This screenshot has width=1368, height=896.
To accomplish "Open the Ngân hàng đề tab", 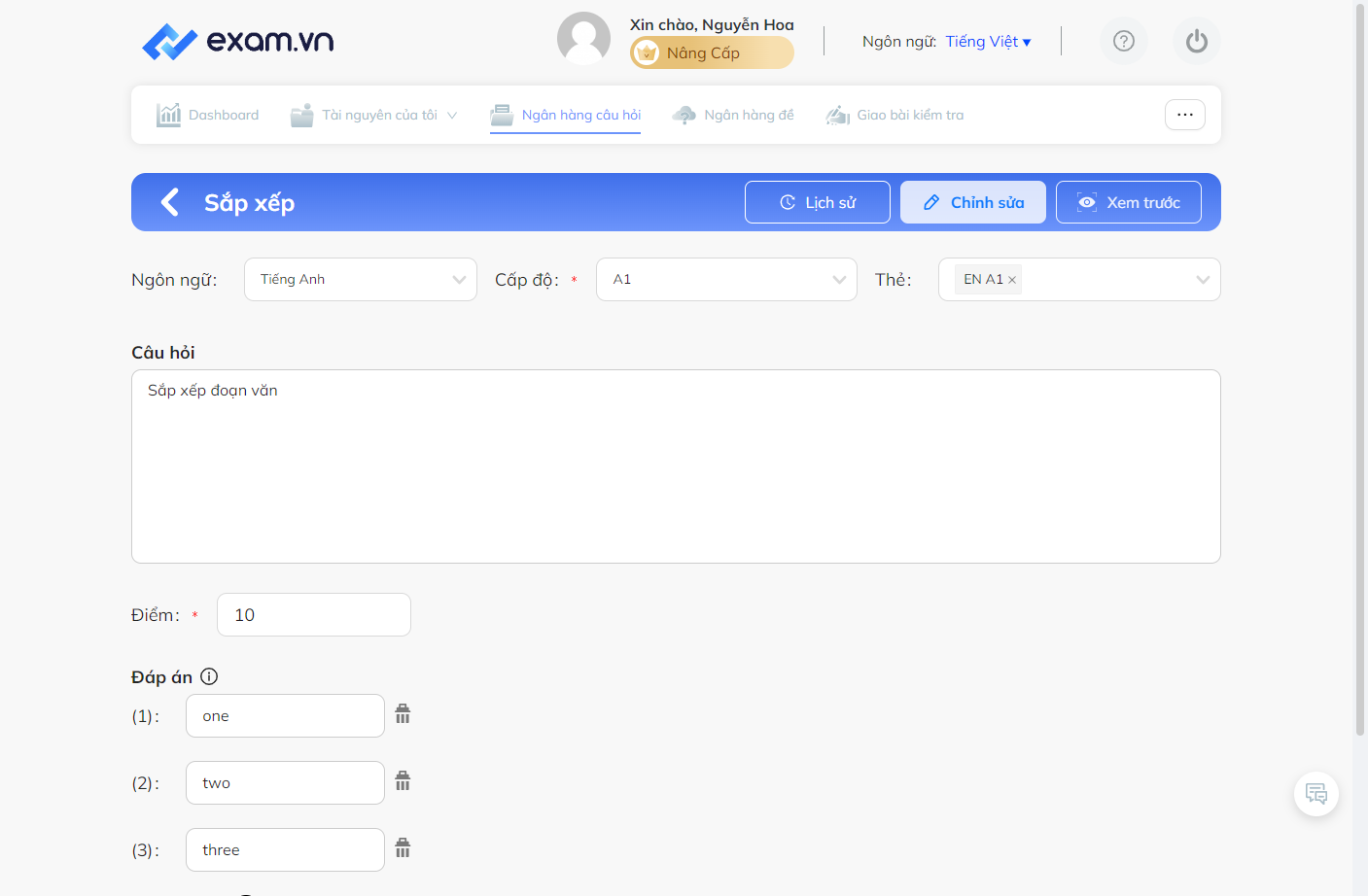I will tap(733, 115).
